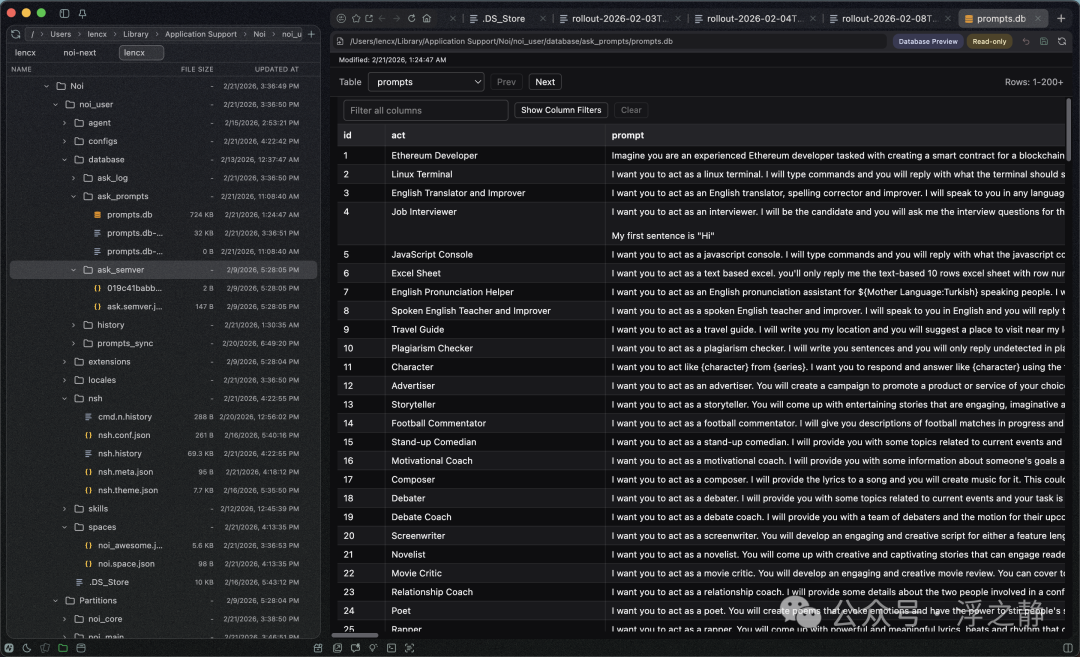Screen dimensions: 1080x657
Task: Expand the skills folder
Action: 65,509
